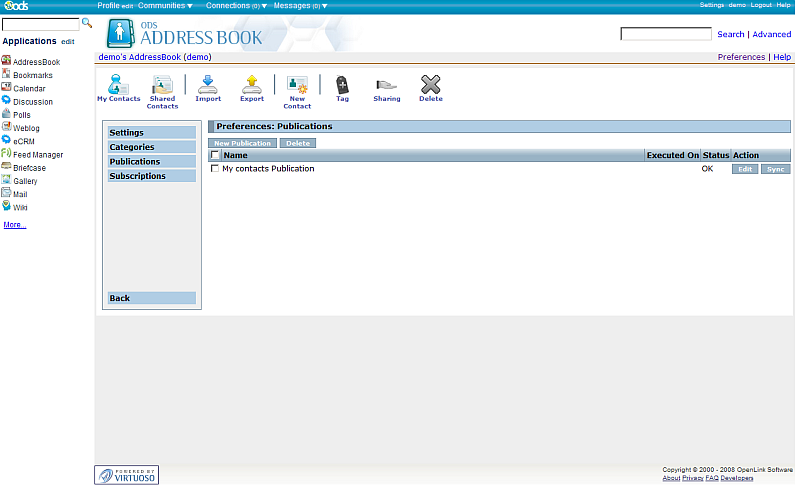Open the Connections dropdown in top bar
Screen dimensions: 800x497
coord(236,6)
